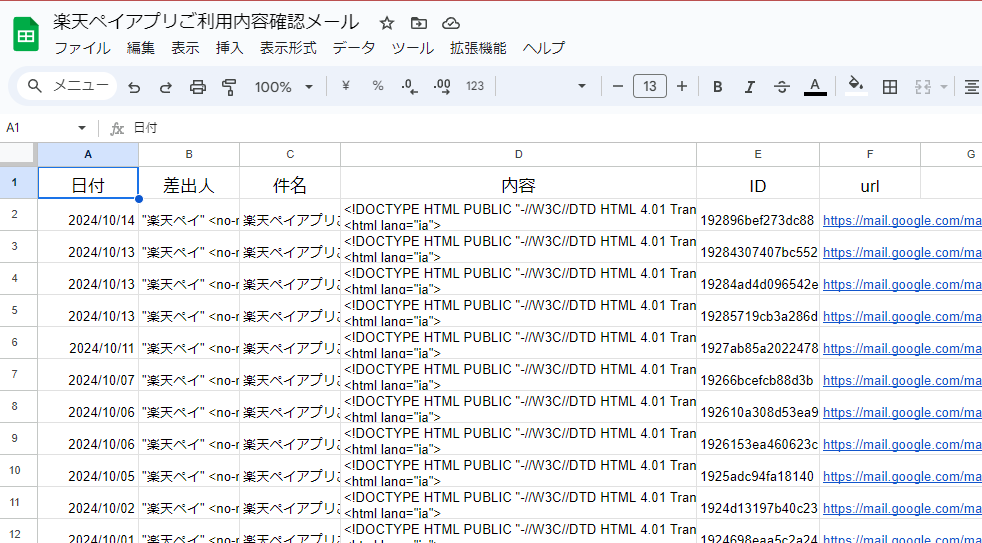Image resolution: width=982 pixels, height=543 pixels.
Task: Increase font size with plus button
Action: pos(682,86)
